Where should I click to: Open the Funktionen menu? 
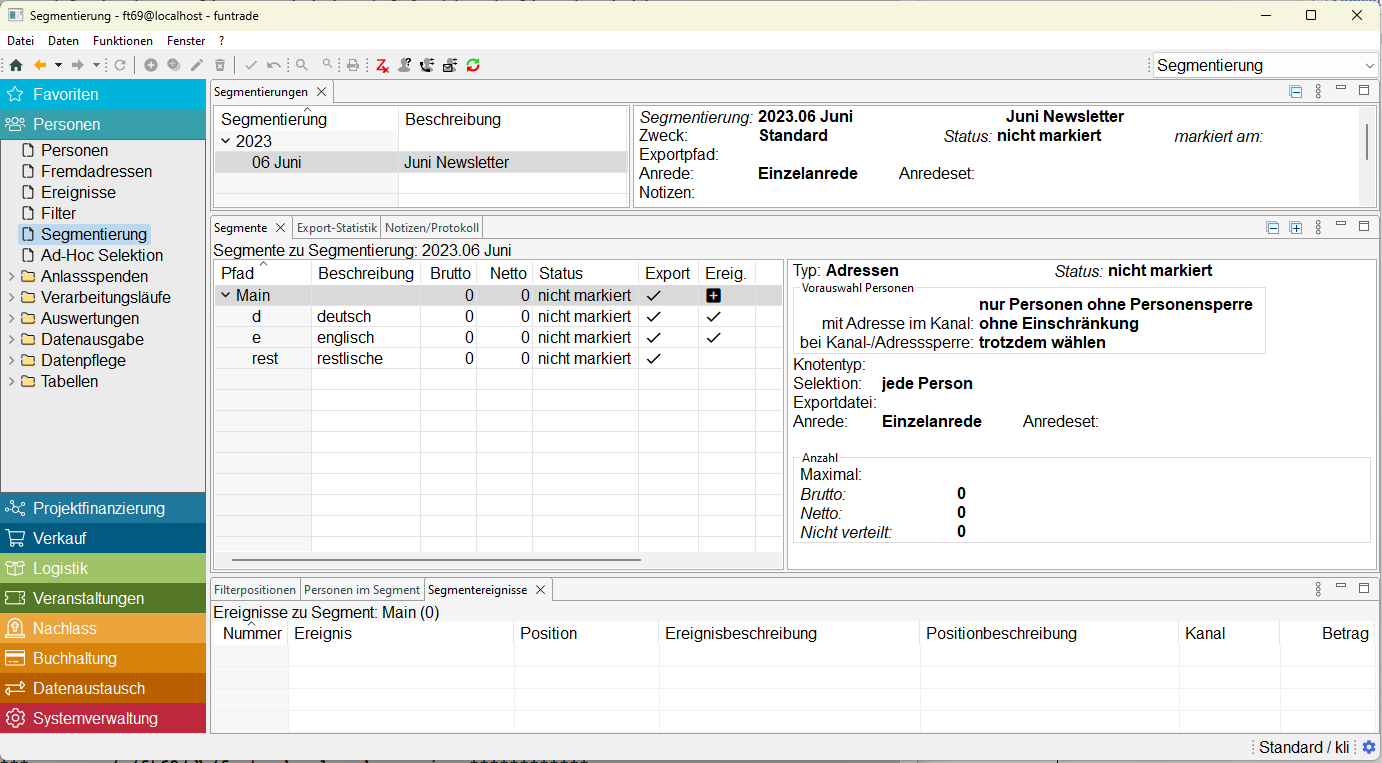coord(123,41)
